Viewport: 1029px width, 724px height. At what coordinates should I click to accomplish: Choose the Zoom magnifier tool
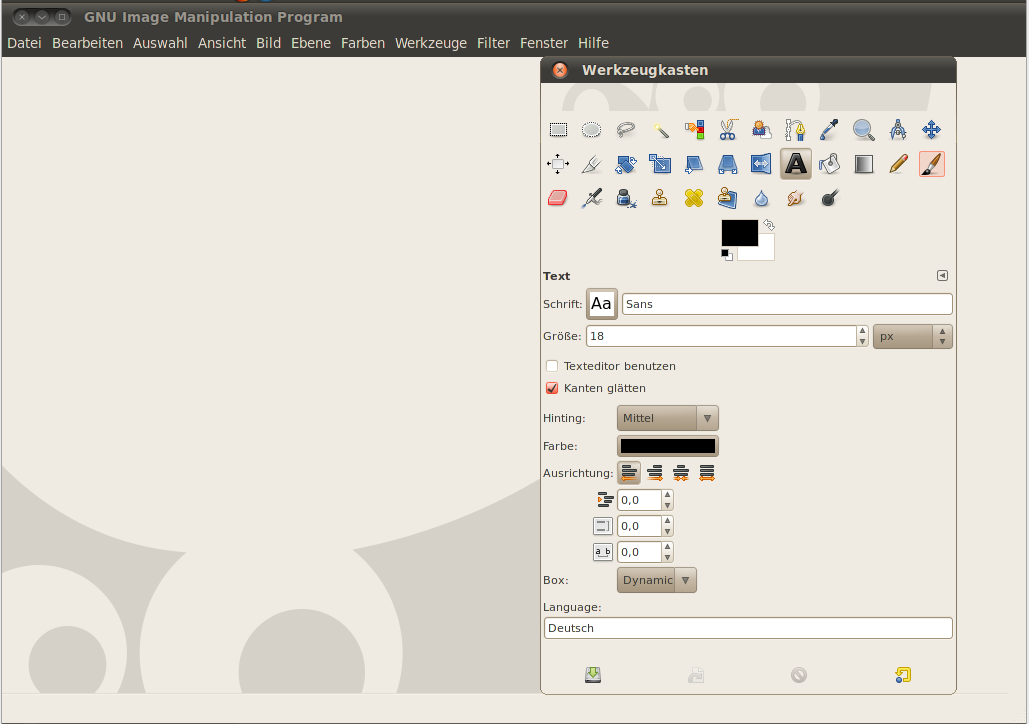[863, 129]
